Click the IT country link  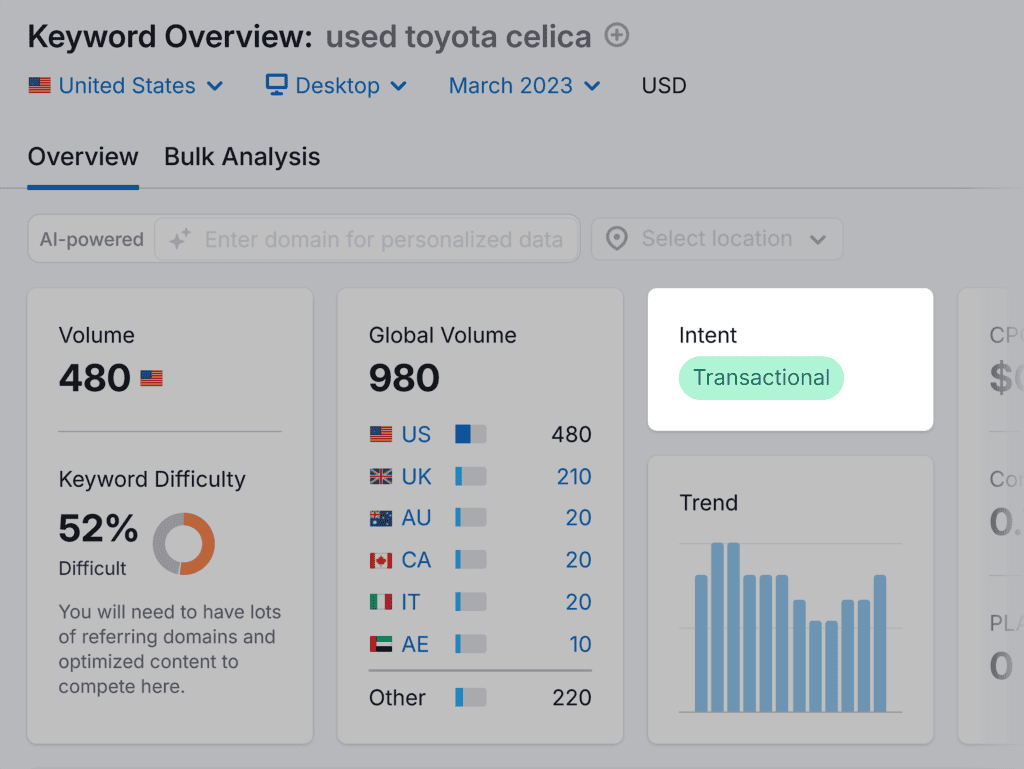[x=410, y=603]
